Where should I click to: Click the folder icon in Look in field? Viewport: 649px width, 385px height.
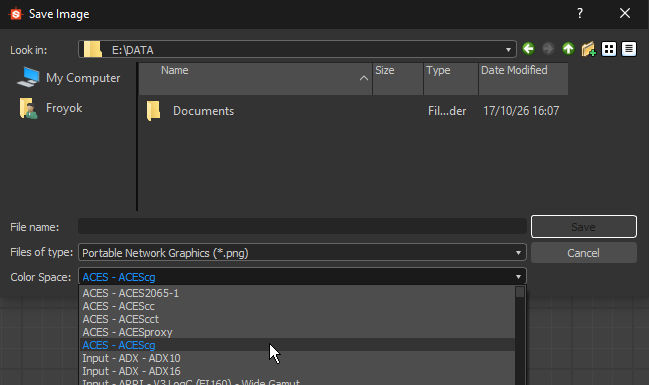click(93, 49)
